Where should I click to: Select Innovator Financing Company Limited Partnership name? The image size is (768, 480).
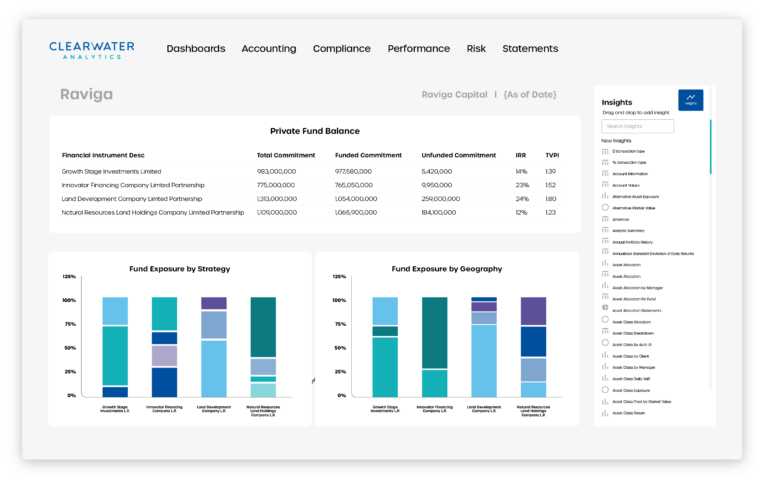click(133, 185)
